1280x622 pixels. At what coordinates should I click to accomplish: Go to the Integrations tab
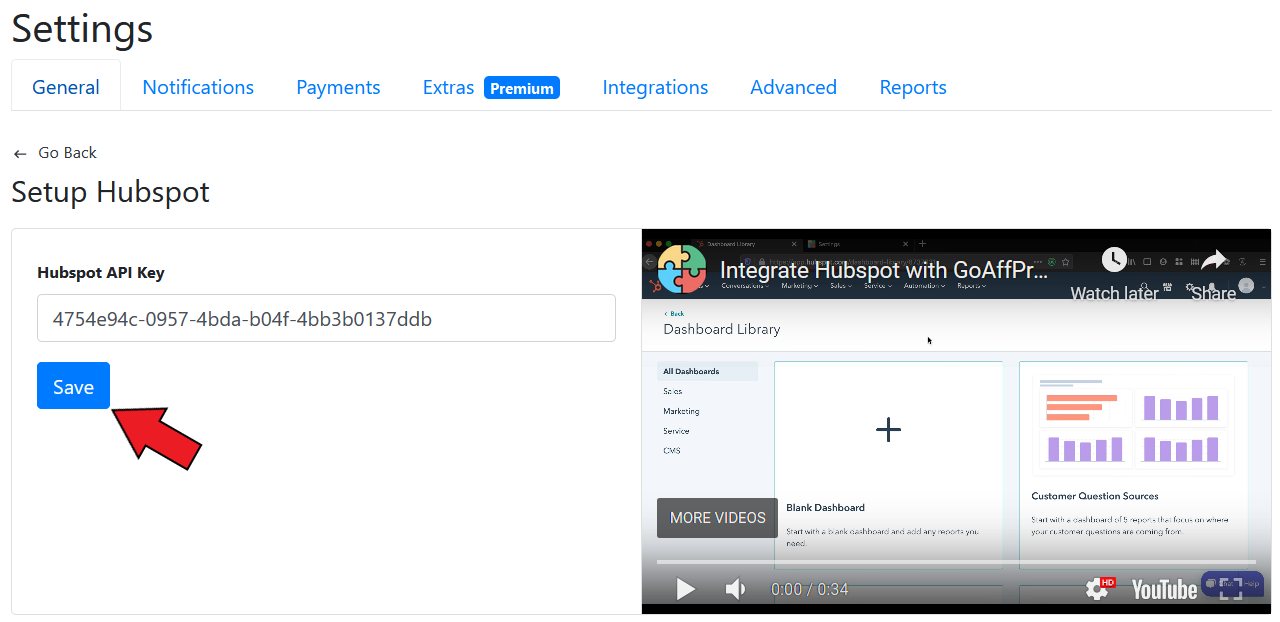655,87
